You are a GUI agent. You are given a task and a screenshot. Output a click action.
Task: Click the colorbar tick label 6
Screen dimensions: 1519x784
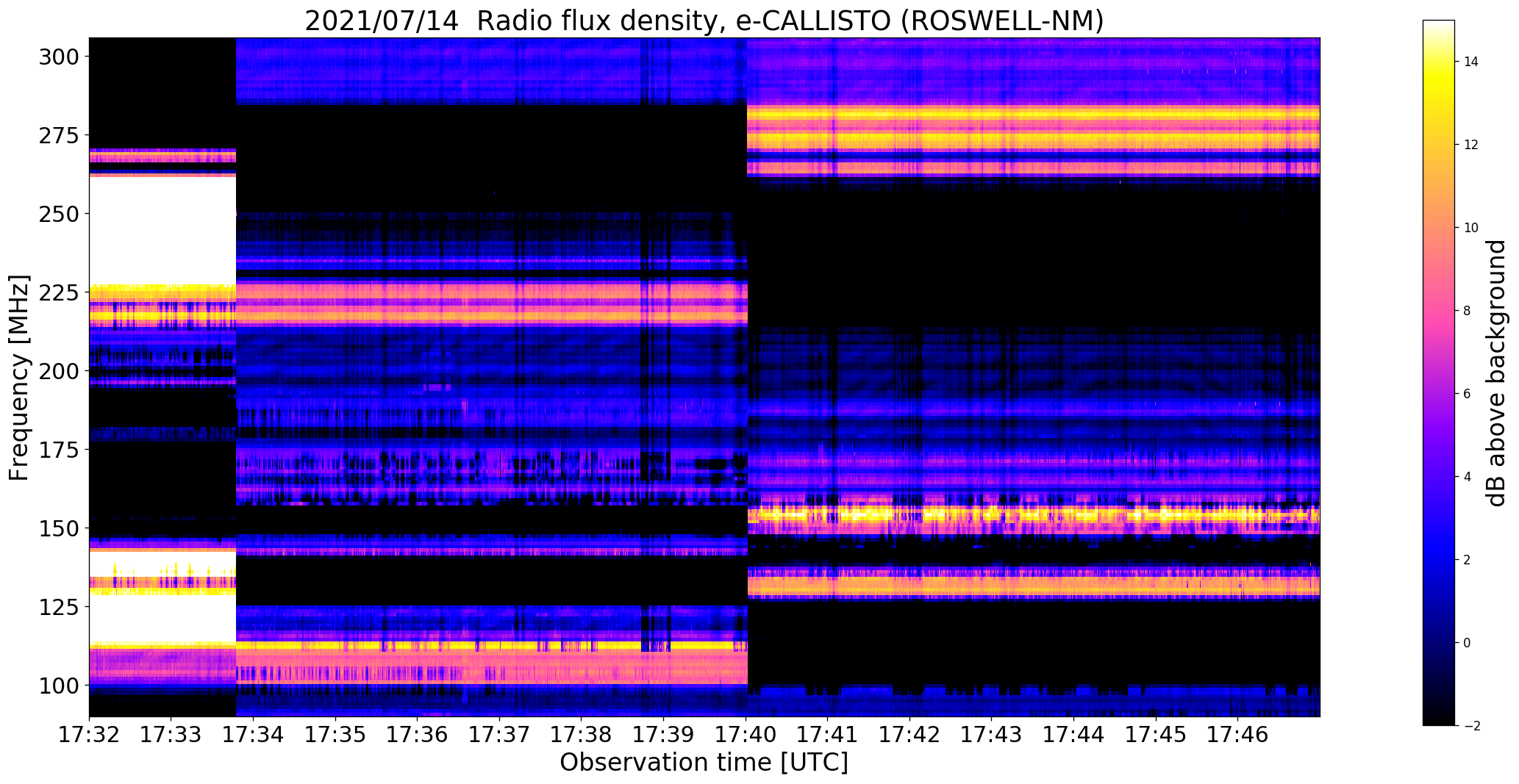[x=1468, y=394]
